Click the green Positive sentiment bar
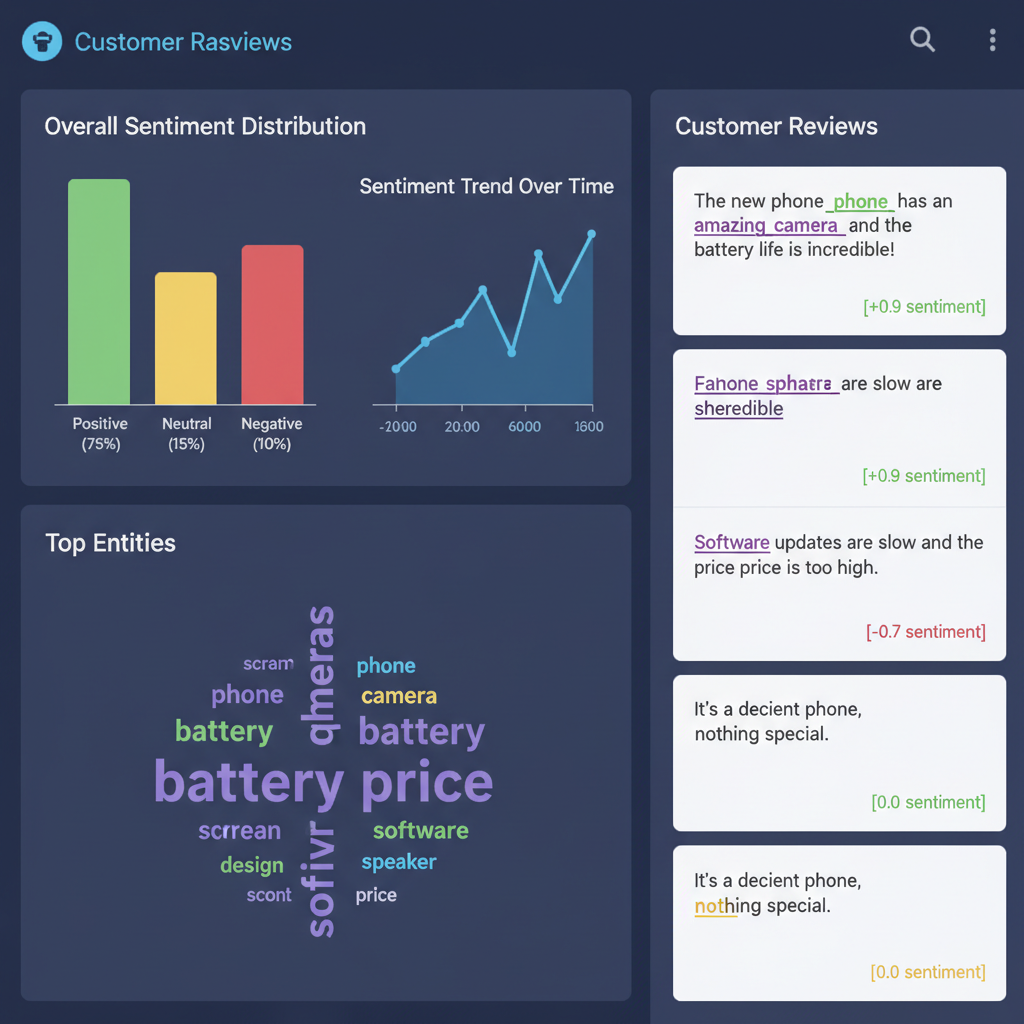The image size is (1024, 1024). click(x=99, y=291)
